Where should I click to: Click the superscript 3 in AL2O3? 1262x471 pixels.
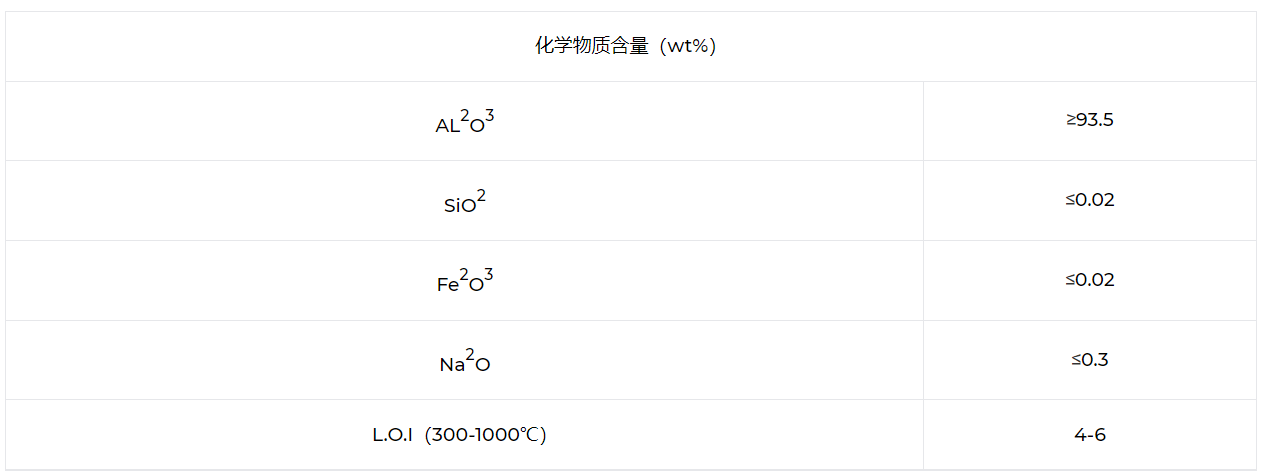490,115
